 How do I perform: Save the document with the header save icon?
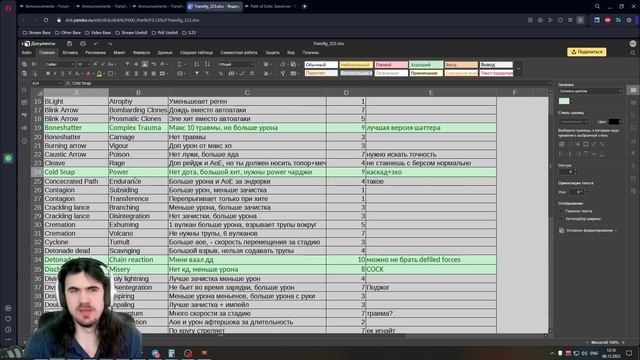click(x=69, y=43)
